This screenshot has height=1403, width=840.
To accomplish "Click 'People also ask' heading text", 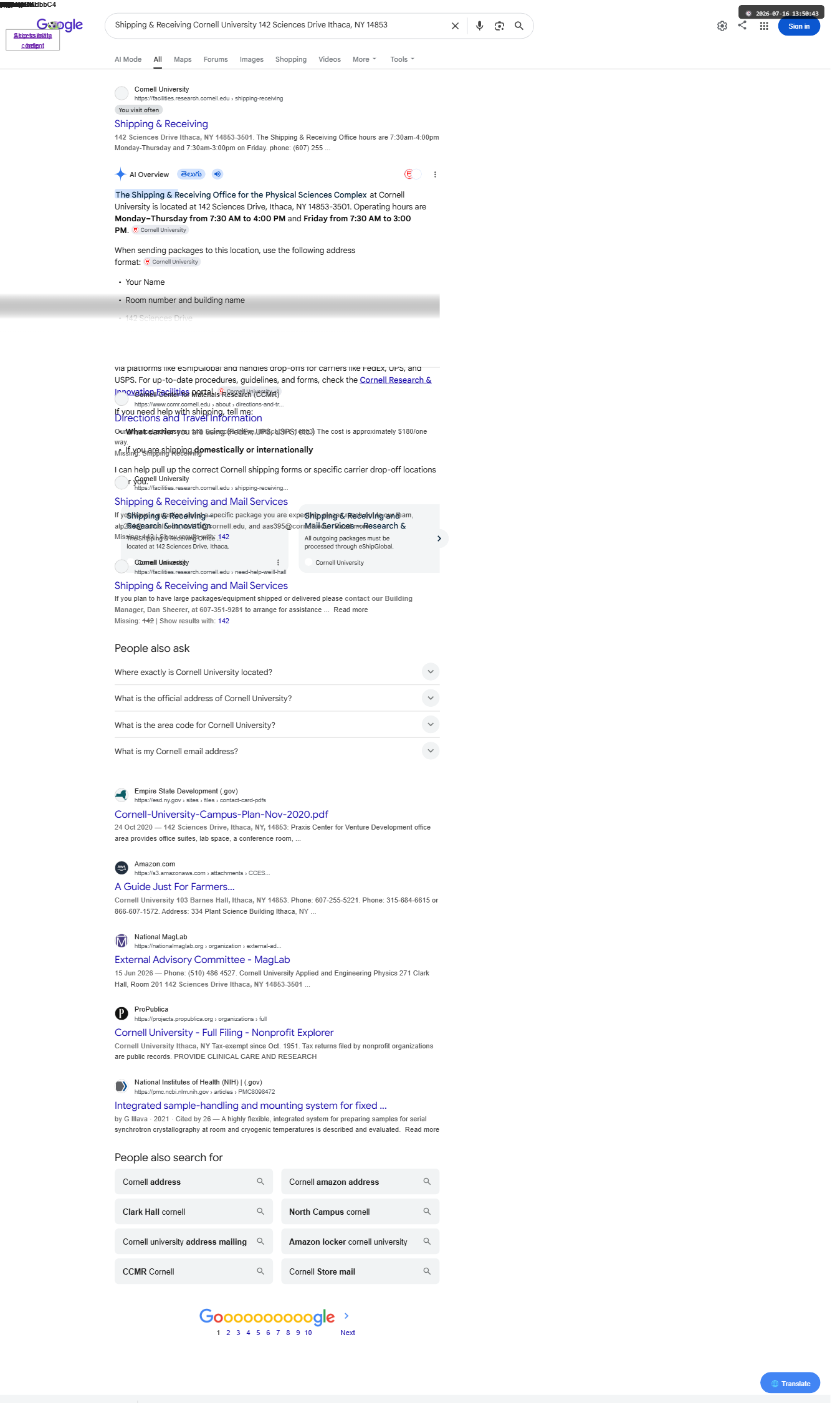I will click(x=152, y=648).
